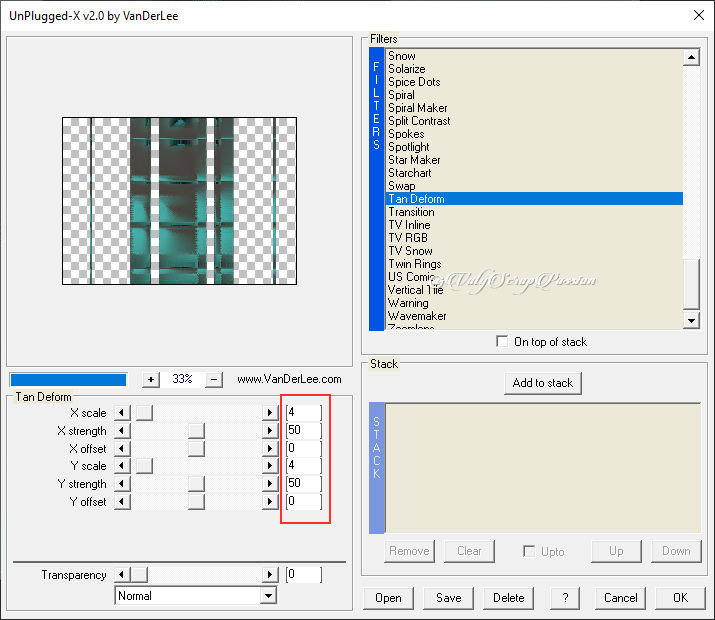Click right arrow of Y strength slider
Screen dimensions: 715x620
(x=270, y=484)
